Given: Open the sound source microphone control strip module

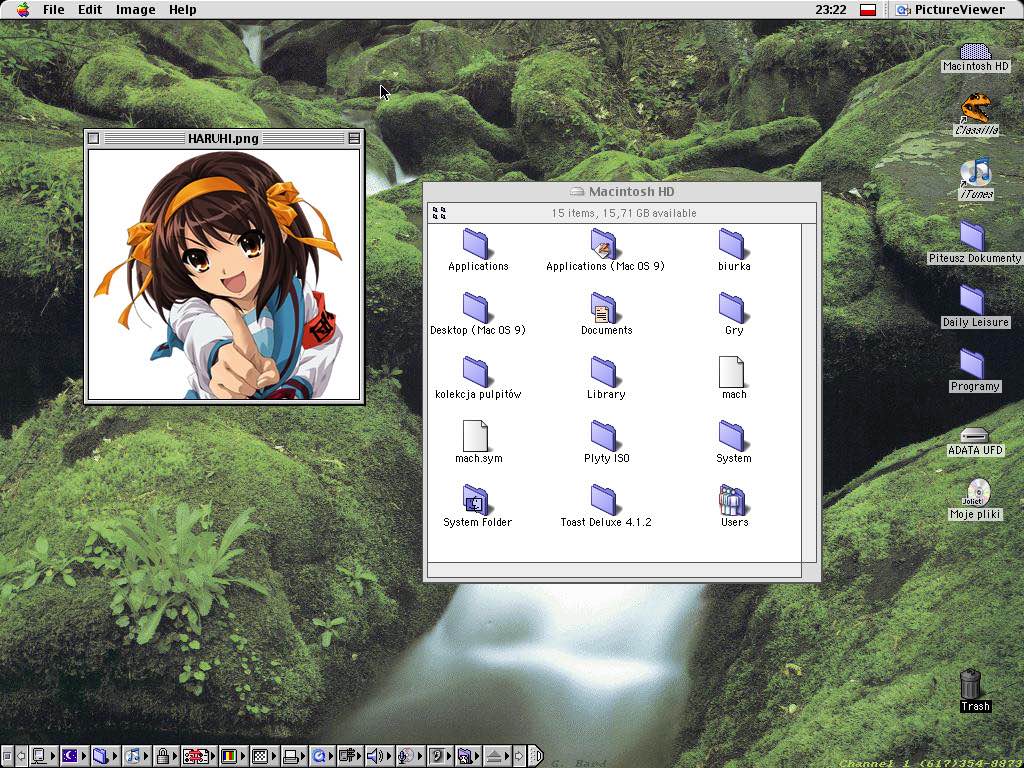Looking at the screenshot, I should 409,756.
